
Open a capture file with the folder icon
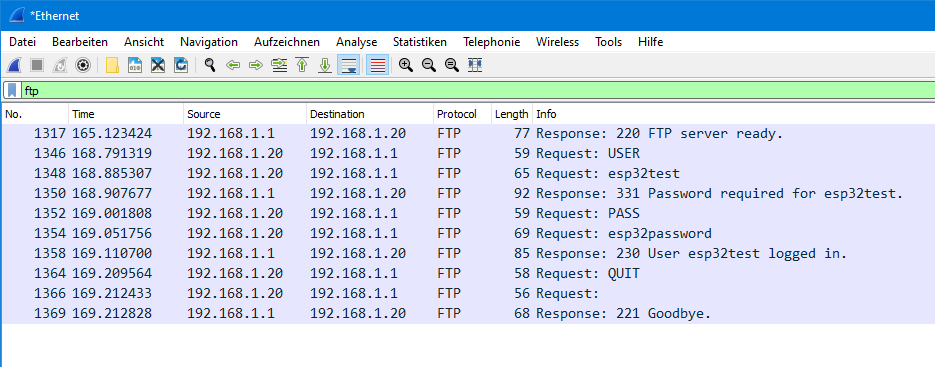click(112, 65)
